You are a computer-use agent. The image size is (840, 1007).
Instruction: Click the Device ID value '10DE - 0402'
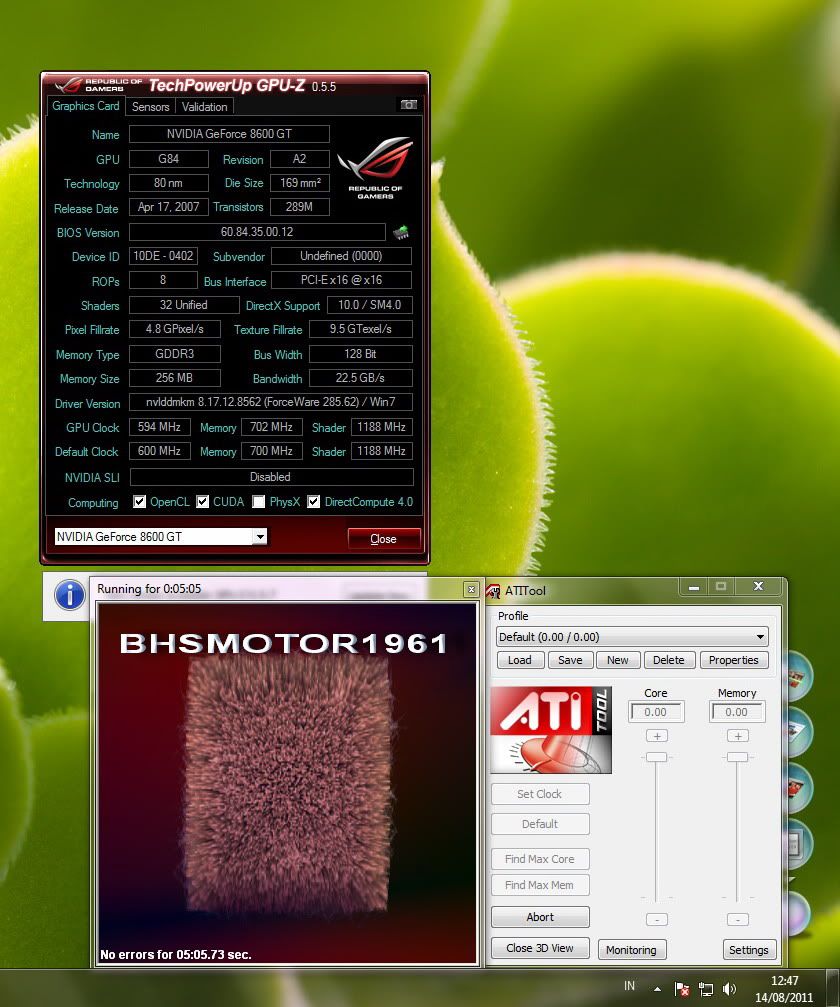tap(163, 256)
